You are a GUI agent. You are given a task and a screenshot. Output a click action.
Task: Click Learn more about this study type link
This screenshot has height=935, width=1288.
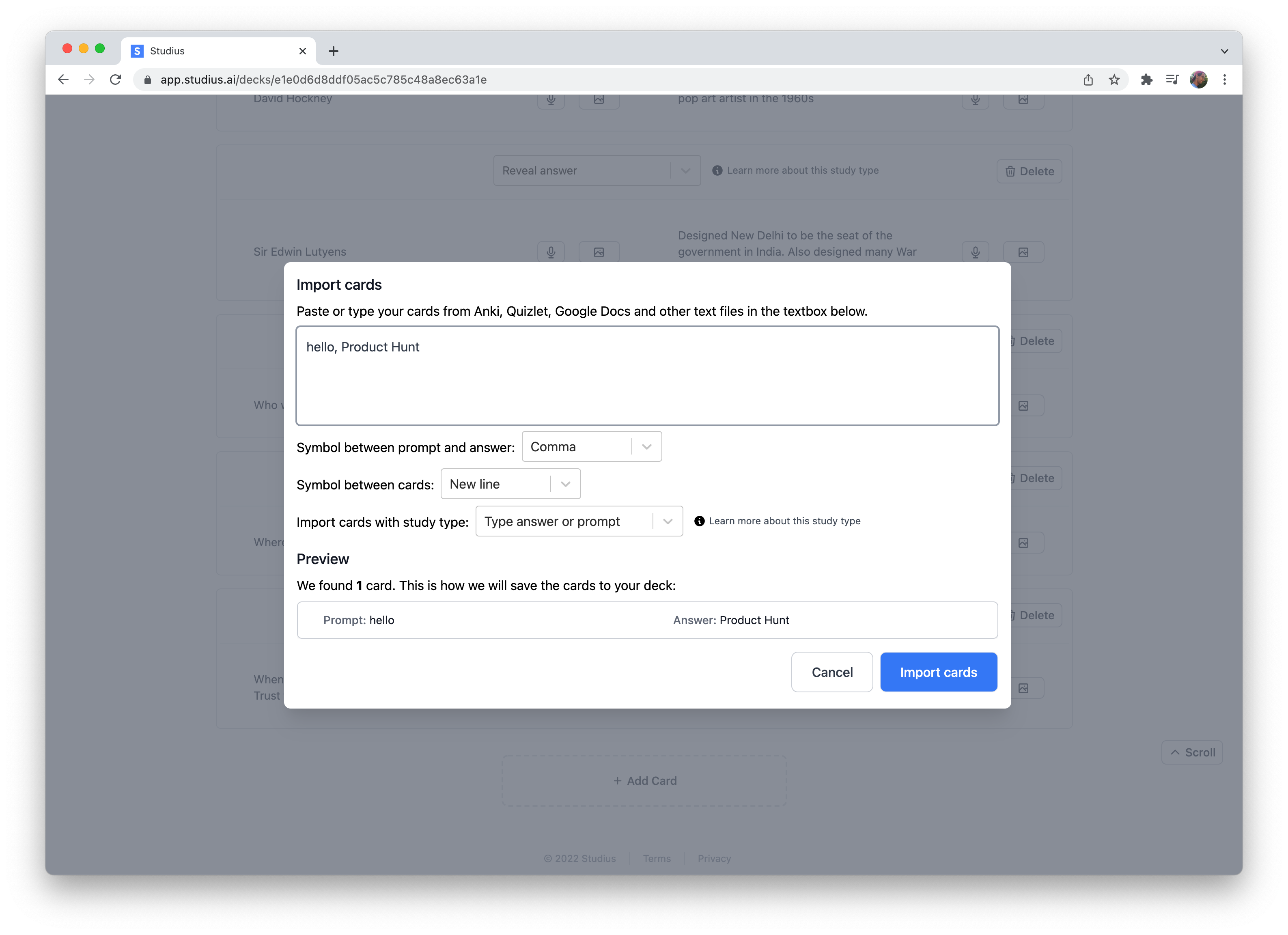point(784,521)
